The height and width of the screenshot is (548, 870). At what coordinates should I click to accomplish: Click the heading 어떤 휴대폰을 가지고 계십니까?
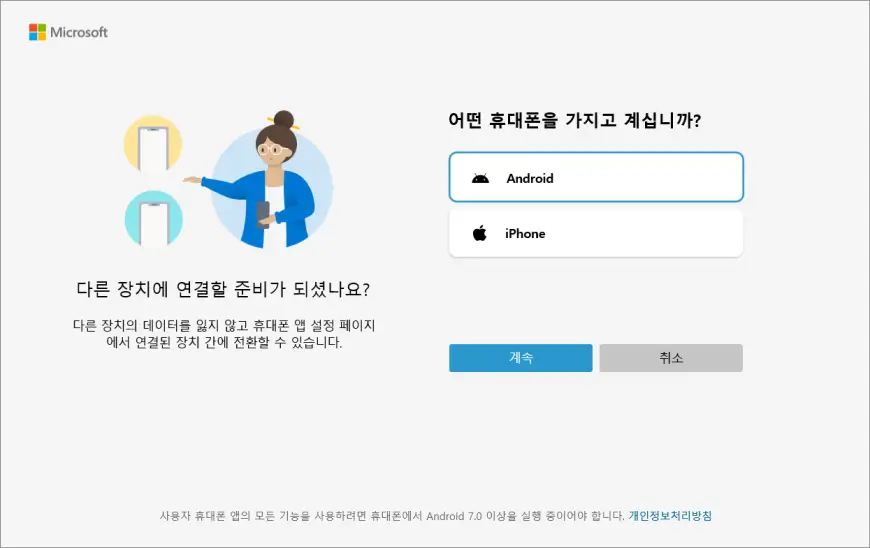[574, 121]
